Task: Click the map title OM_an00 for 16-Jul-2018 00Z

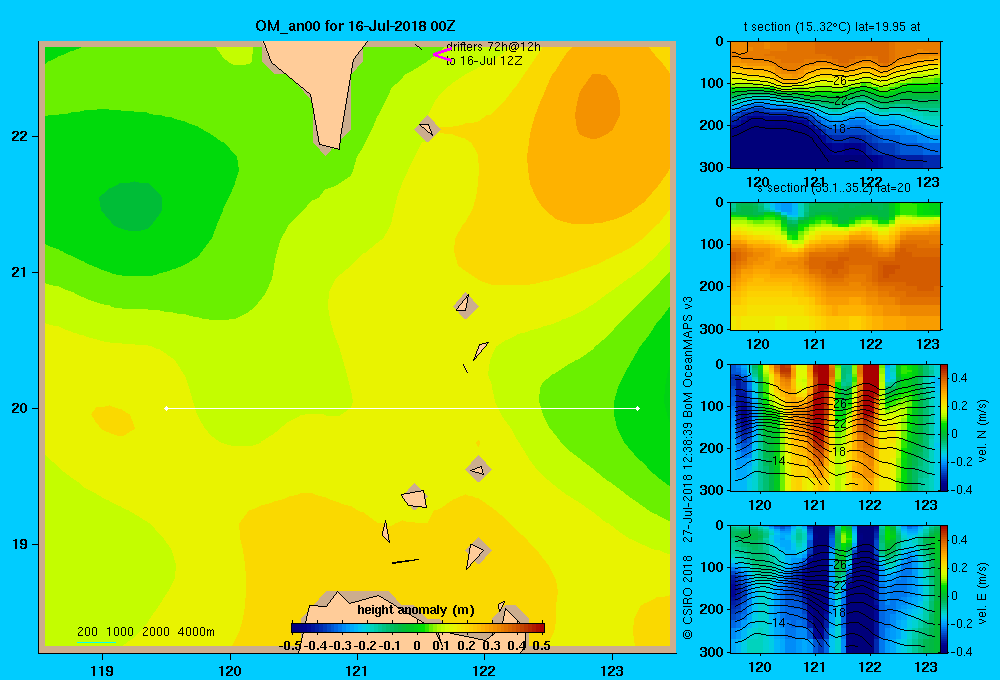Action: (355, 26)
